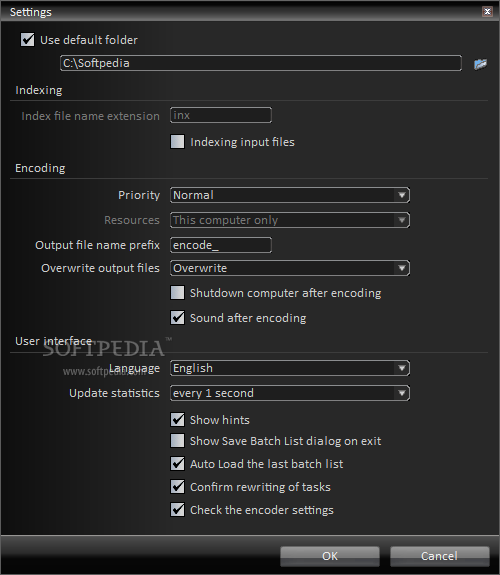Click the default folder path field
Viewport: 500px width, 575px height.
click(261, 63)
